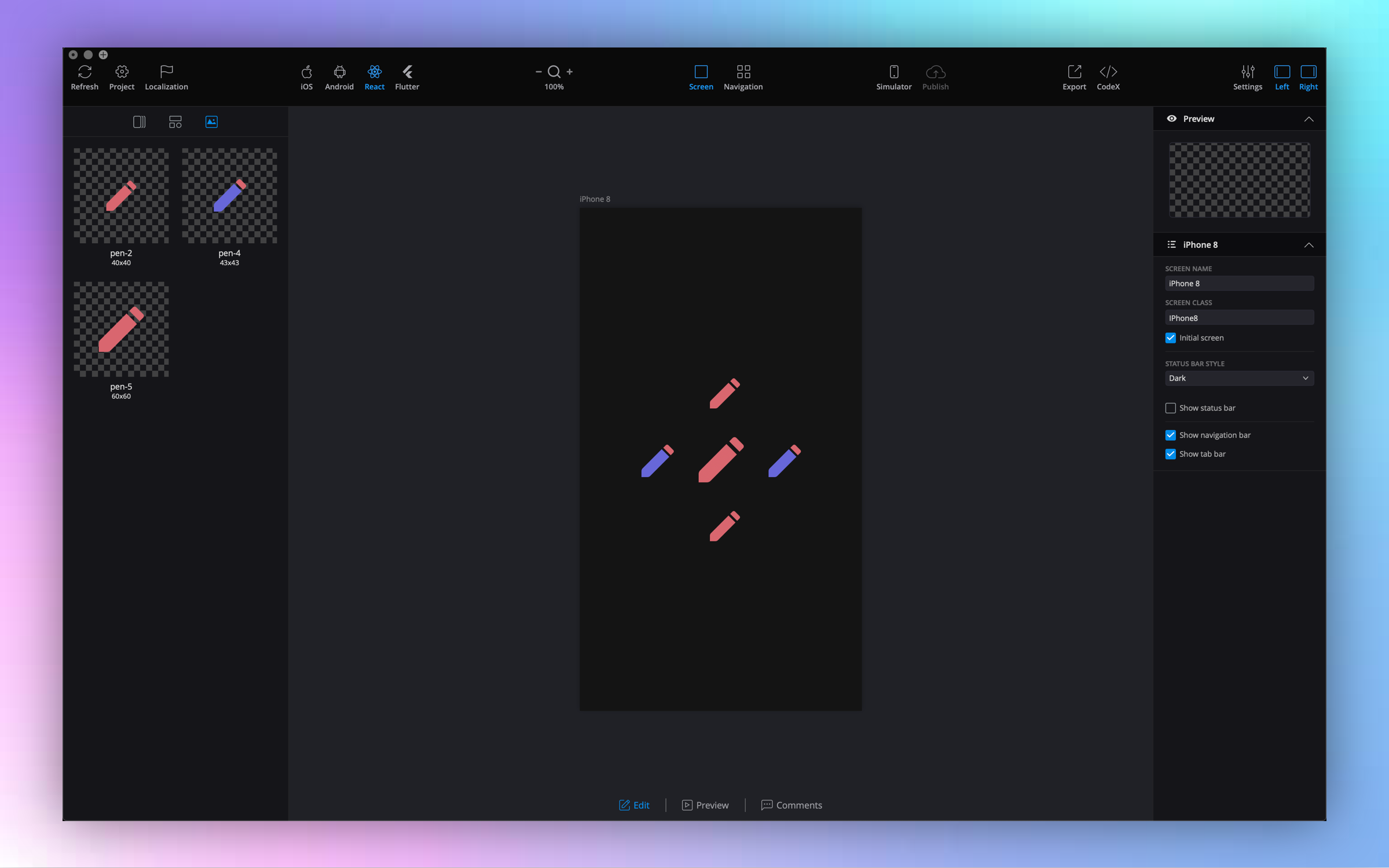Select the Android platform icon
This screenshot has height=868, width=1389.
coord(339,72)
